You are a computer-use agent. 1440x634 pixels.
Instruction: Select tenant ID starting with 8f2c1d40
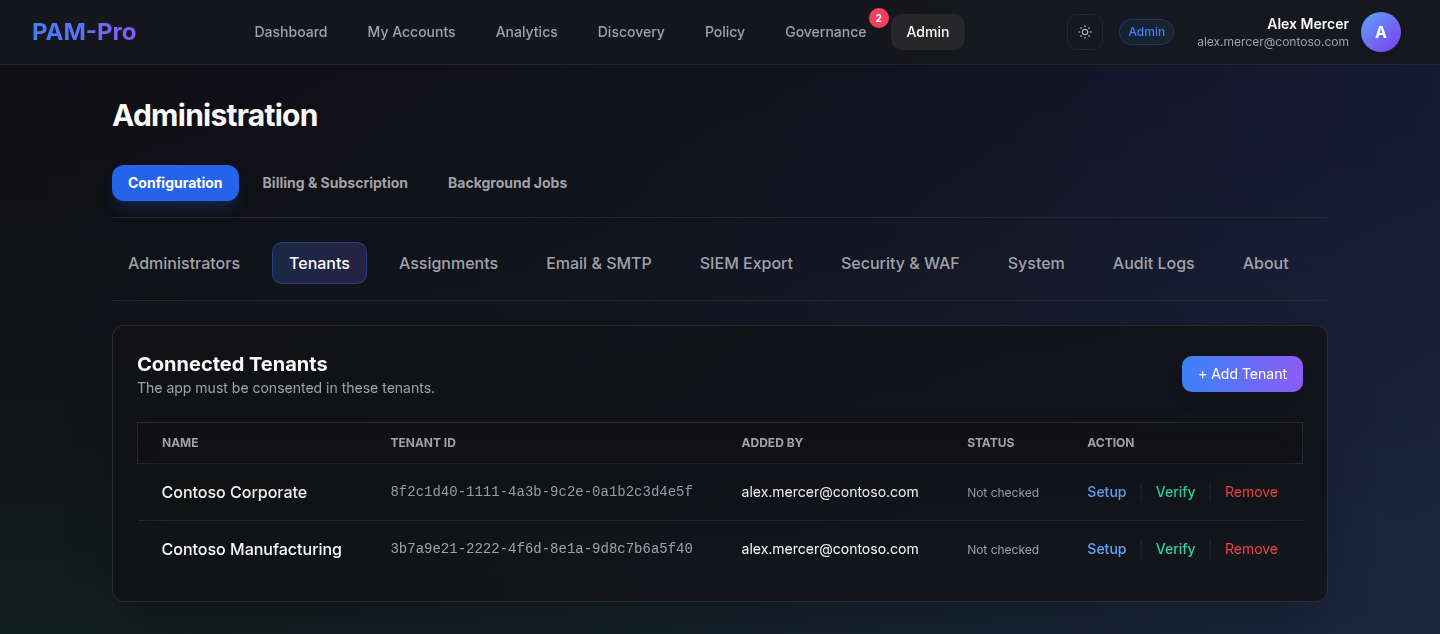pos(542,492)
